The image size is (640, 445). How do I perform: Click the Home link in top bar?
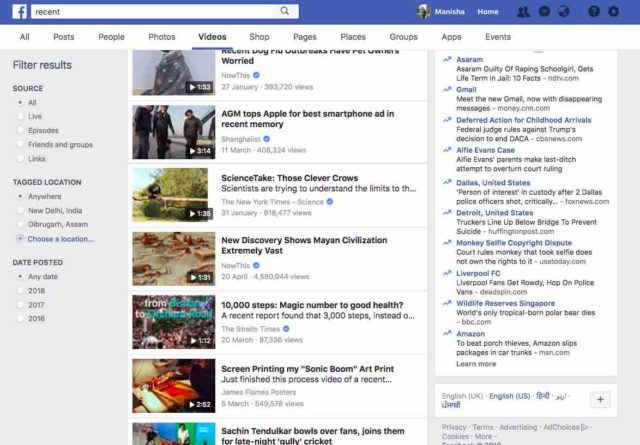coord(488,12)
